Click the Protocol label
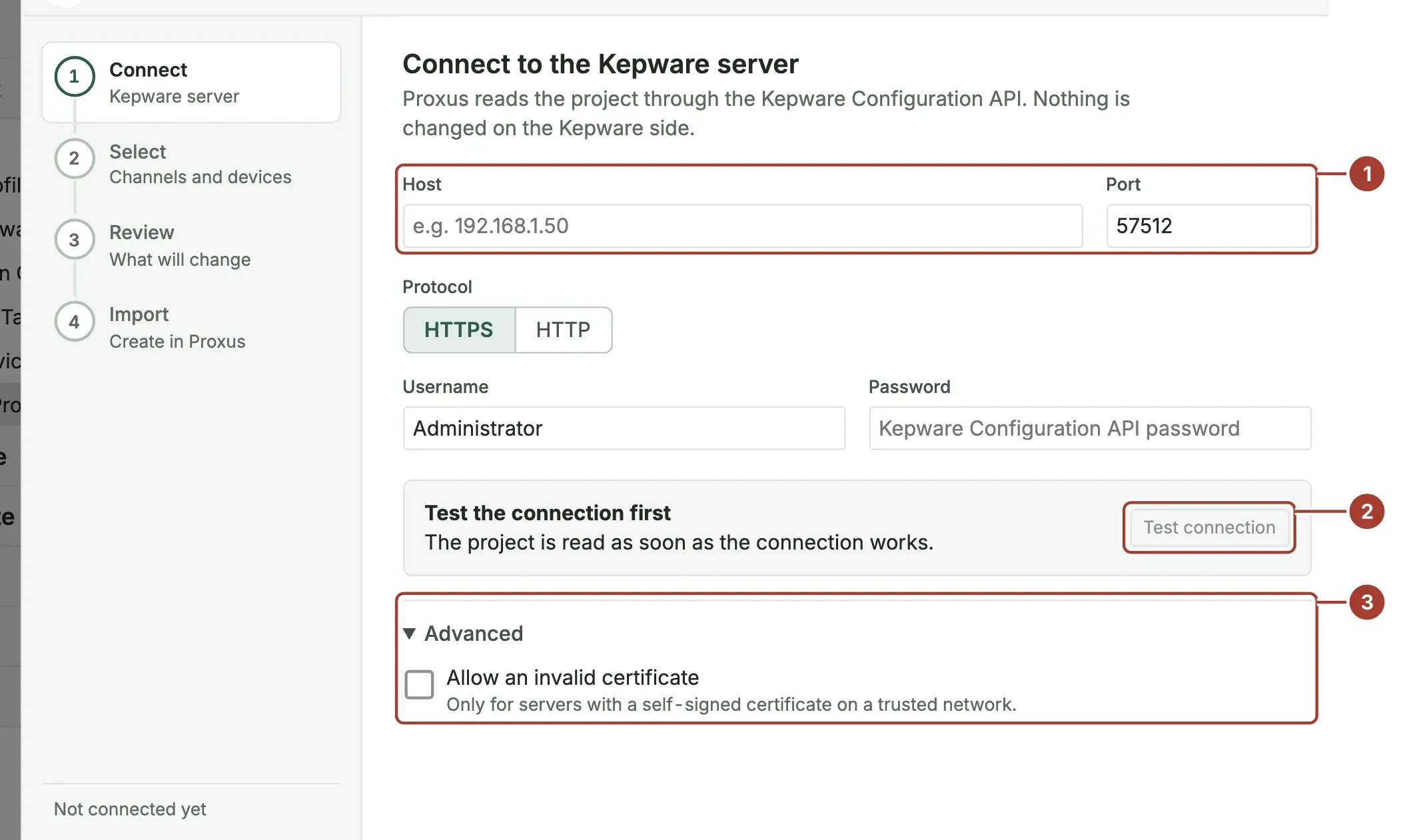Viewport: 1405px width, 840px height. 437,287
